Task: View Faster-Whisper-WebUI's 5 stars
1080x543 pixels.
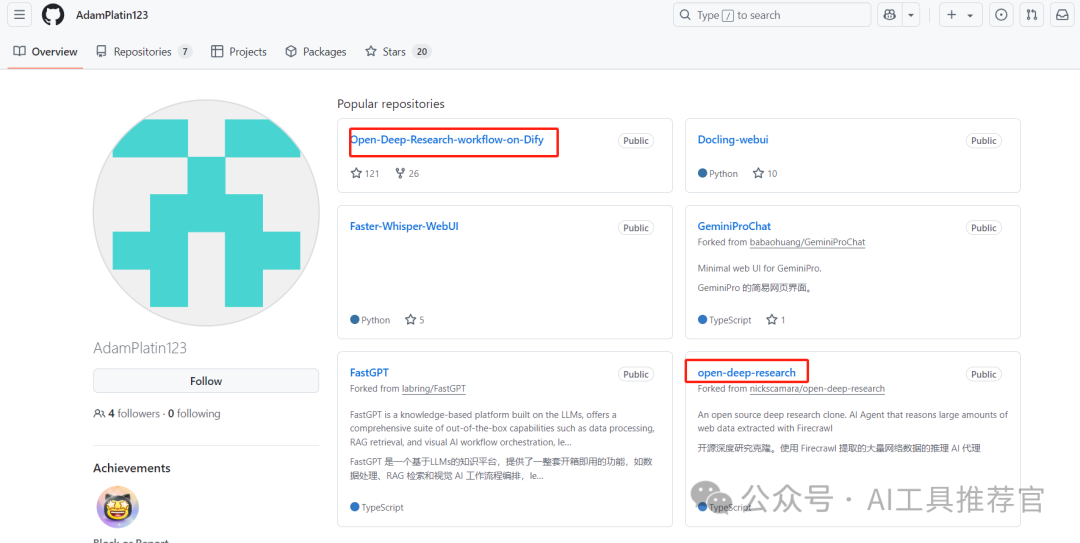Action: [x=415, y=320]
